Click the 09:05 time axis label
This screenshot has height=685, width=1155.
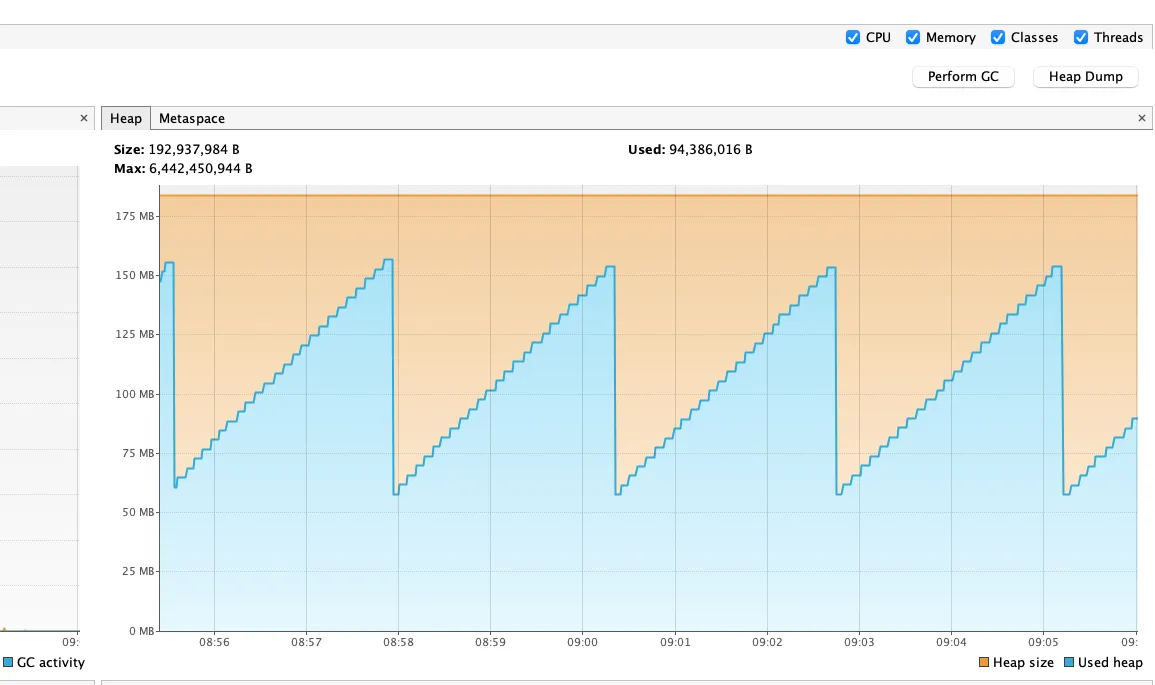point(1043,641)
